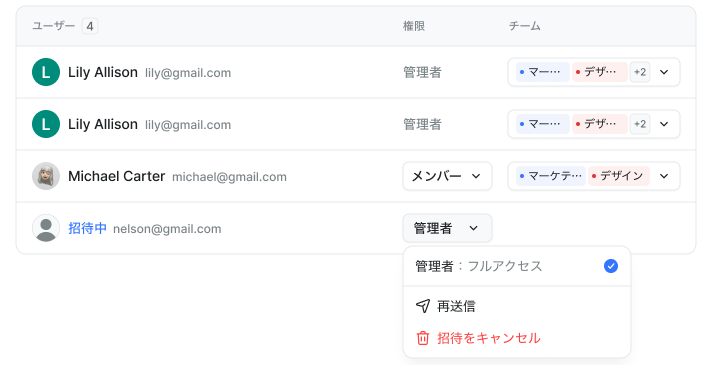Choose 招待をキャンセル from the menu
This screenshot has width=710, height=365.
tap(517, 338)
